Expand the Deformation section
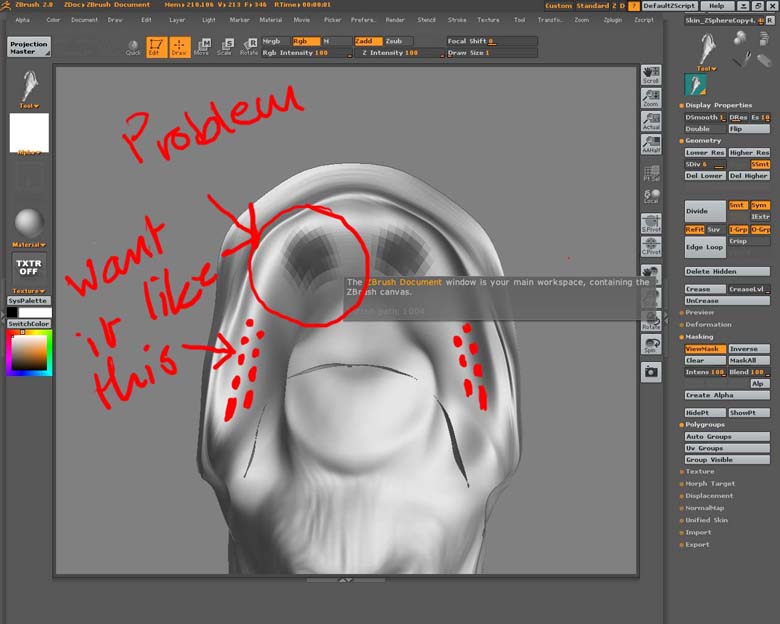780x624 pixels. pos(708,324)
